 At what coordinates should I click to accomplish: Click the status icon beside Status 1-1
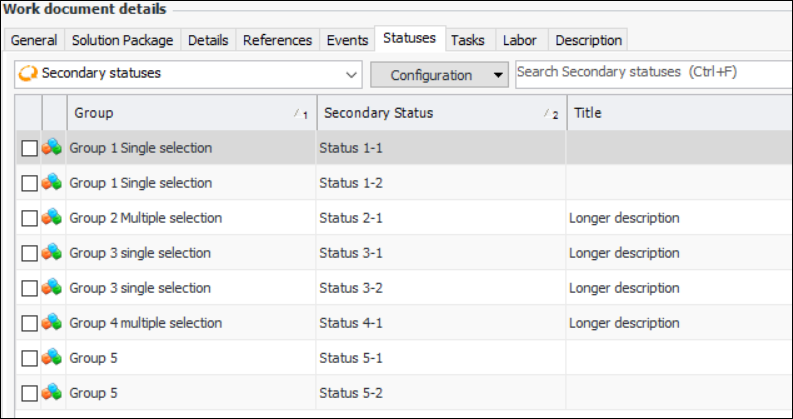52,148
